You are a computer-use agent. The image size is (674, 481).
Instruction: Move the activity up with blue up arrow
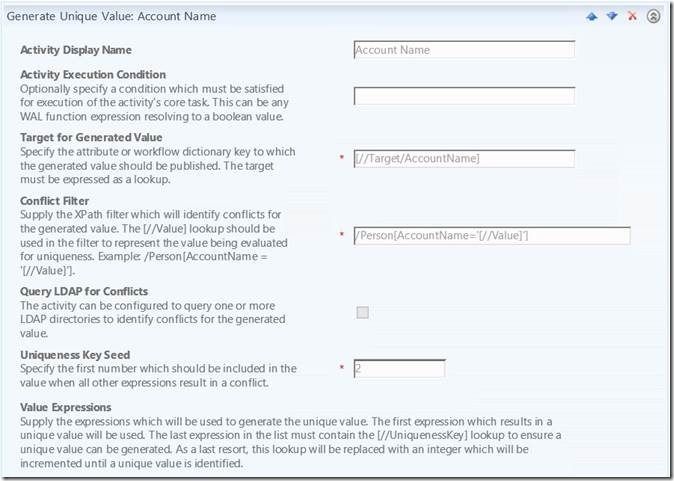pyautogui.click(x=592, y=17)
